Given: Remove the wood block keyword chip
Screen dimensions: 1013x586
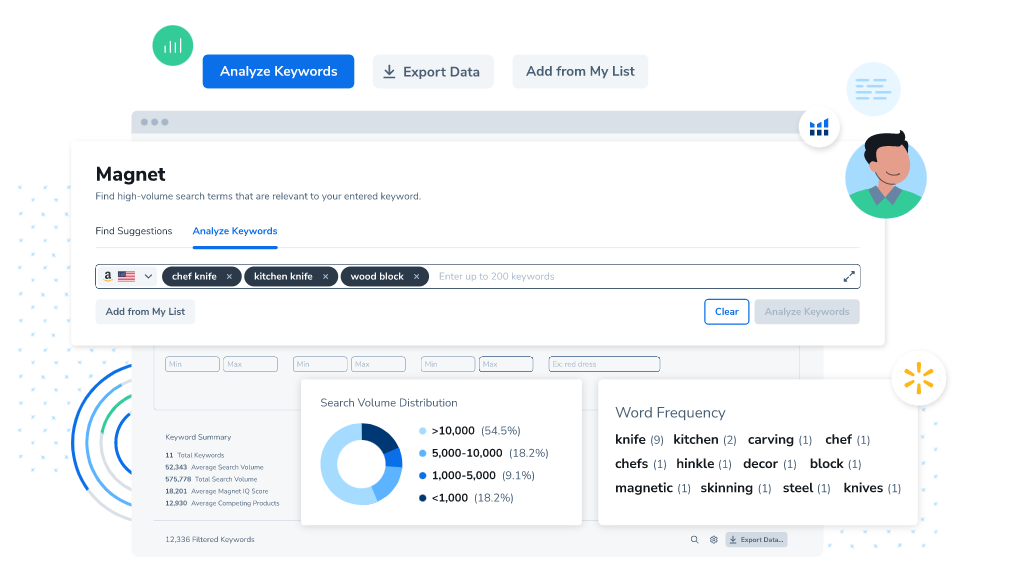Looking at the screenshot, I should (417, 277).
